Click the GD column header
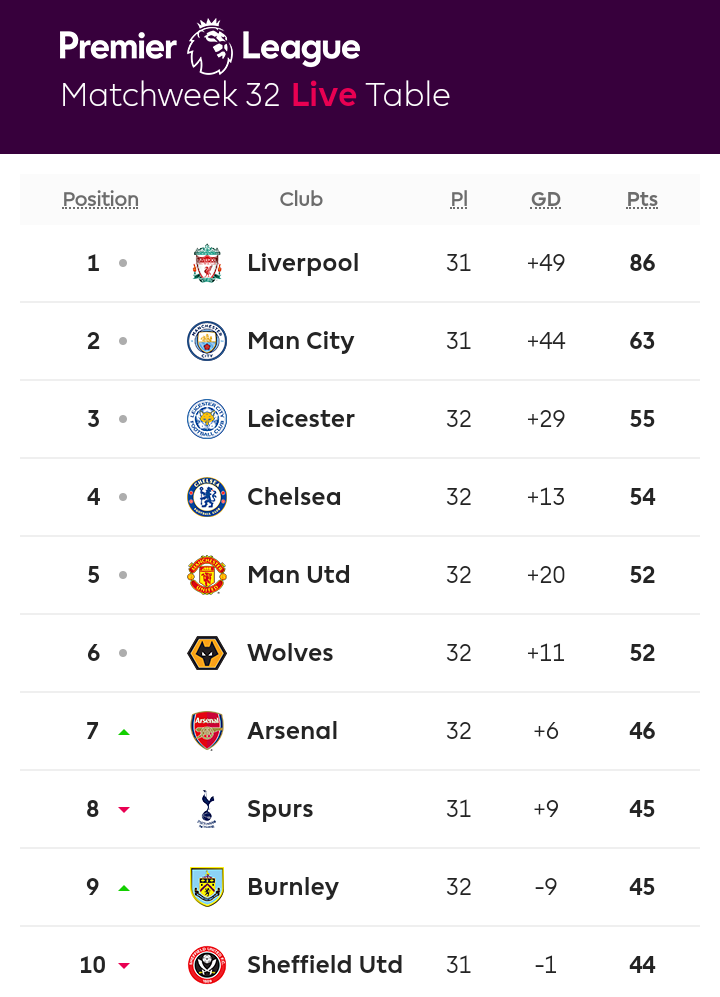The width and height of the screenshot is (720, 997). [x=546, y=199]
